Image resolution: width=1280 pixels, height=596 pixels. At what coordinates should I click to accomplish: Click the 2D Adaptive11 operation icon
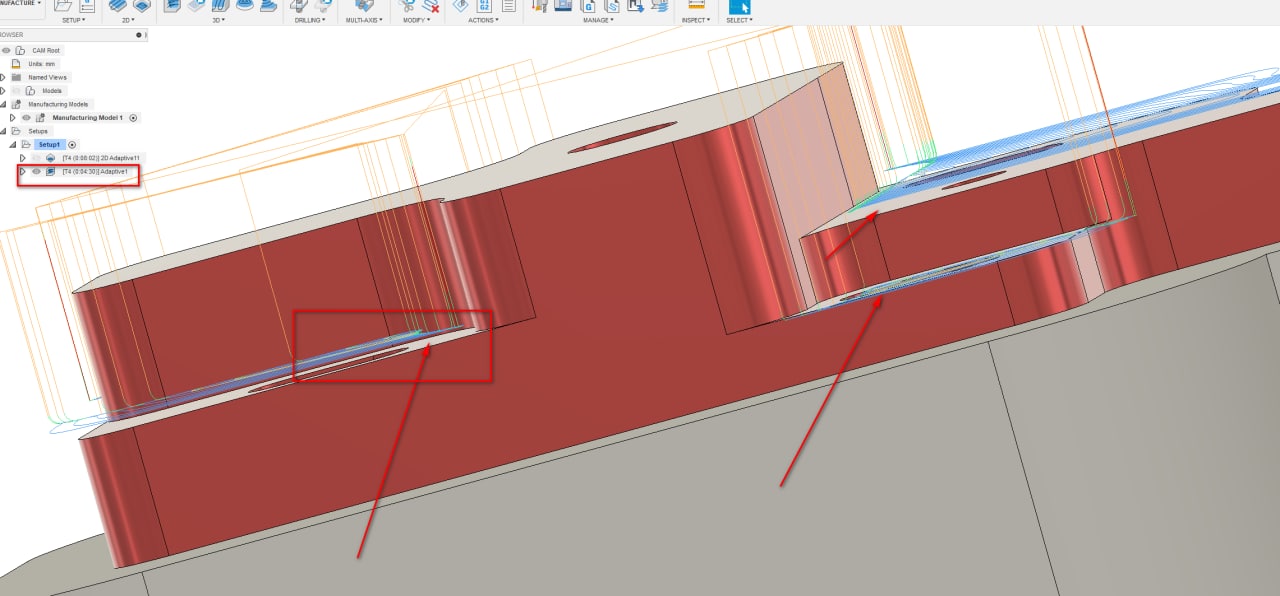50,158
